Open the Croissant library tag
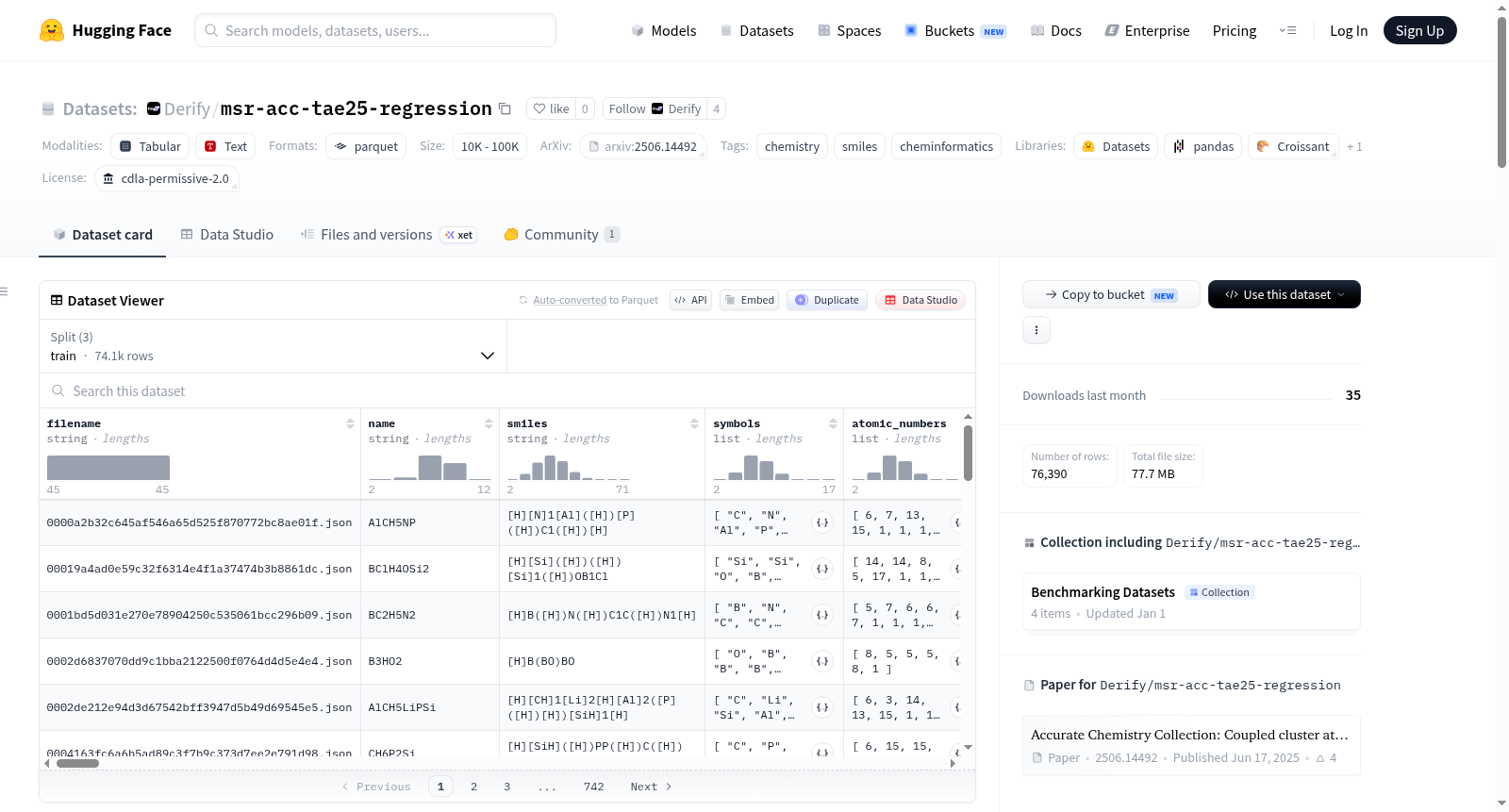Viewport: 1509px width, 812px height. tap(1293, 146)
